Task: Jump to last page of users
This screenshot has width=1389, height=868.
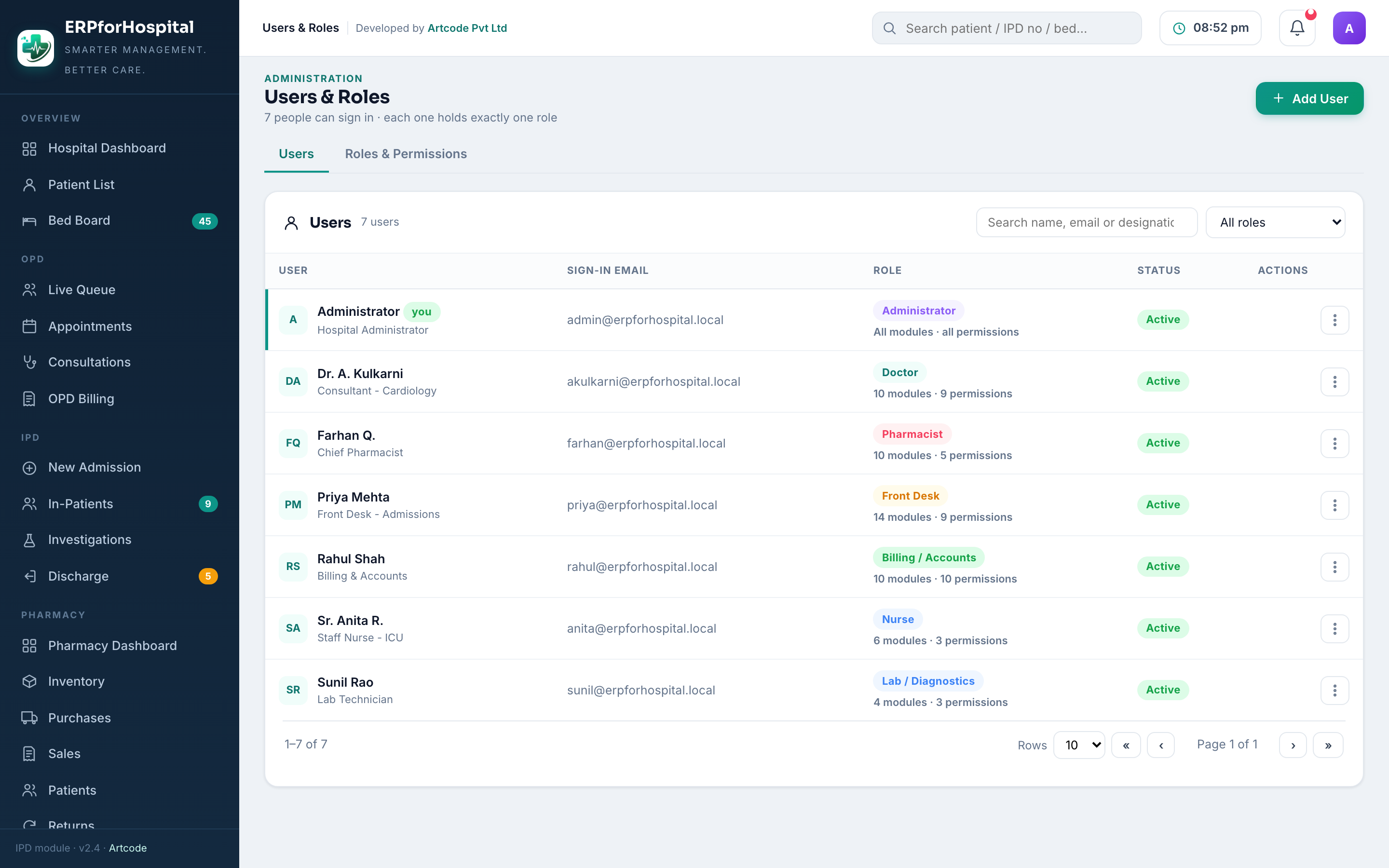Action: click(x=1328, y=745)
